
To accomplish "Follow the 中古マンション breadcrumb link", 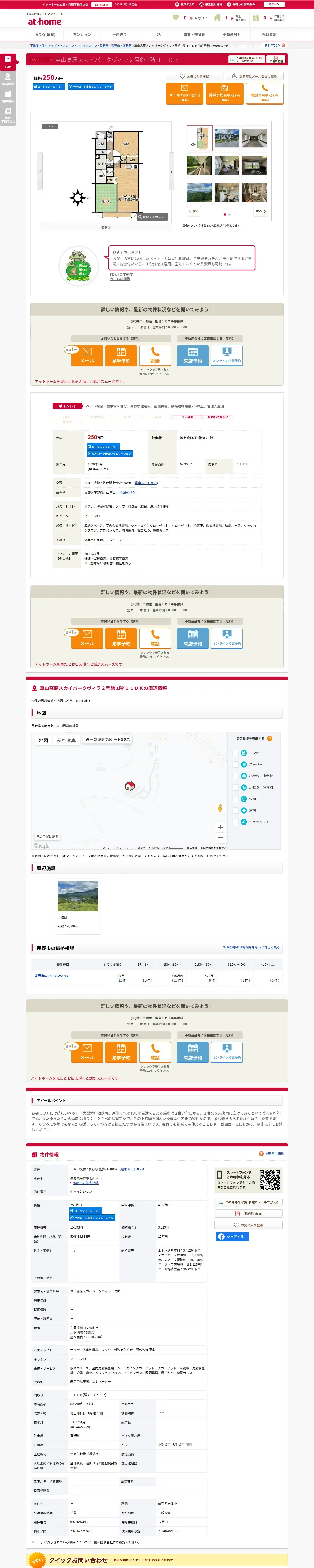I will (x=87, y=46).
